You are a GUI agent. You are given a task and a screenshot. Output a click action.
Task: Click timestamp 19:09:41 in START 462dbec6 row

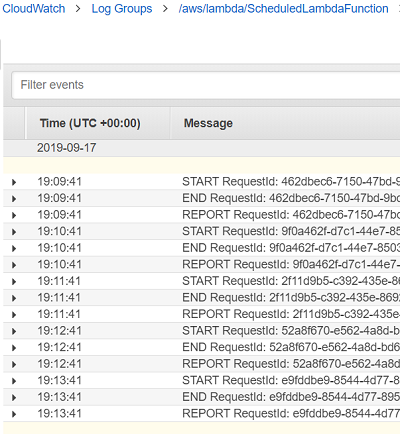point(59,182)
